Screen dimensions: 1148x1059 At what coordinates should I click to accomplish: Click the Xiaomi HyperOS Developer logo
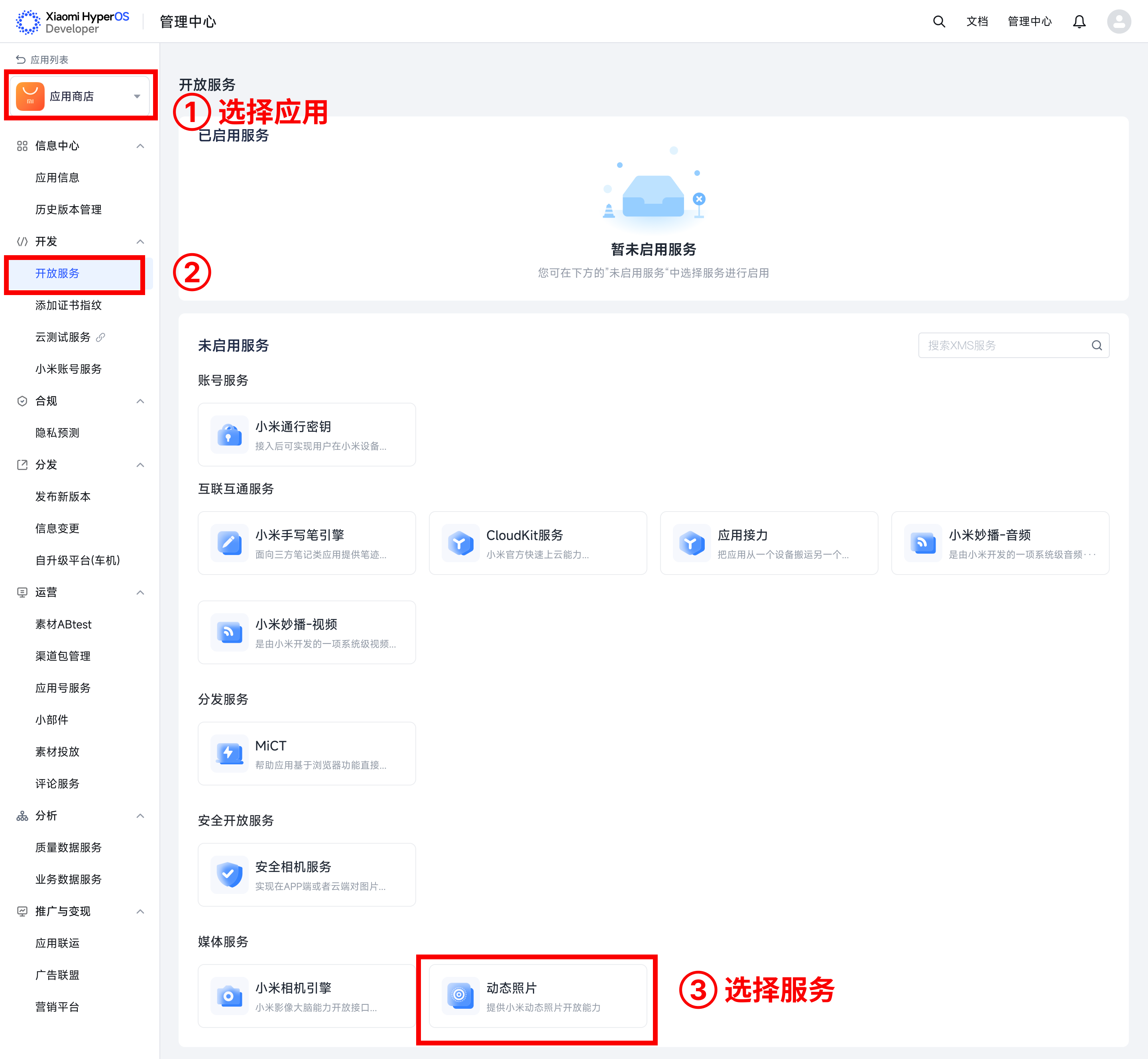pyautogui.click(x=73, y=22)
